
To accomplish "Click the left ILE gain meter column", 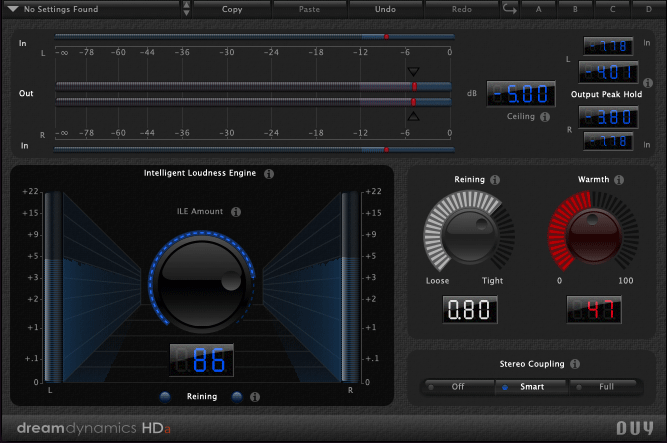I will click(54, 287).
